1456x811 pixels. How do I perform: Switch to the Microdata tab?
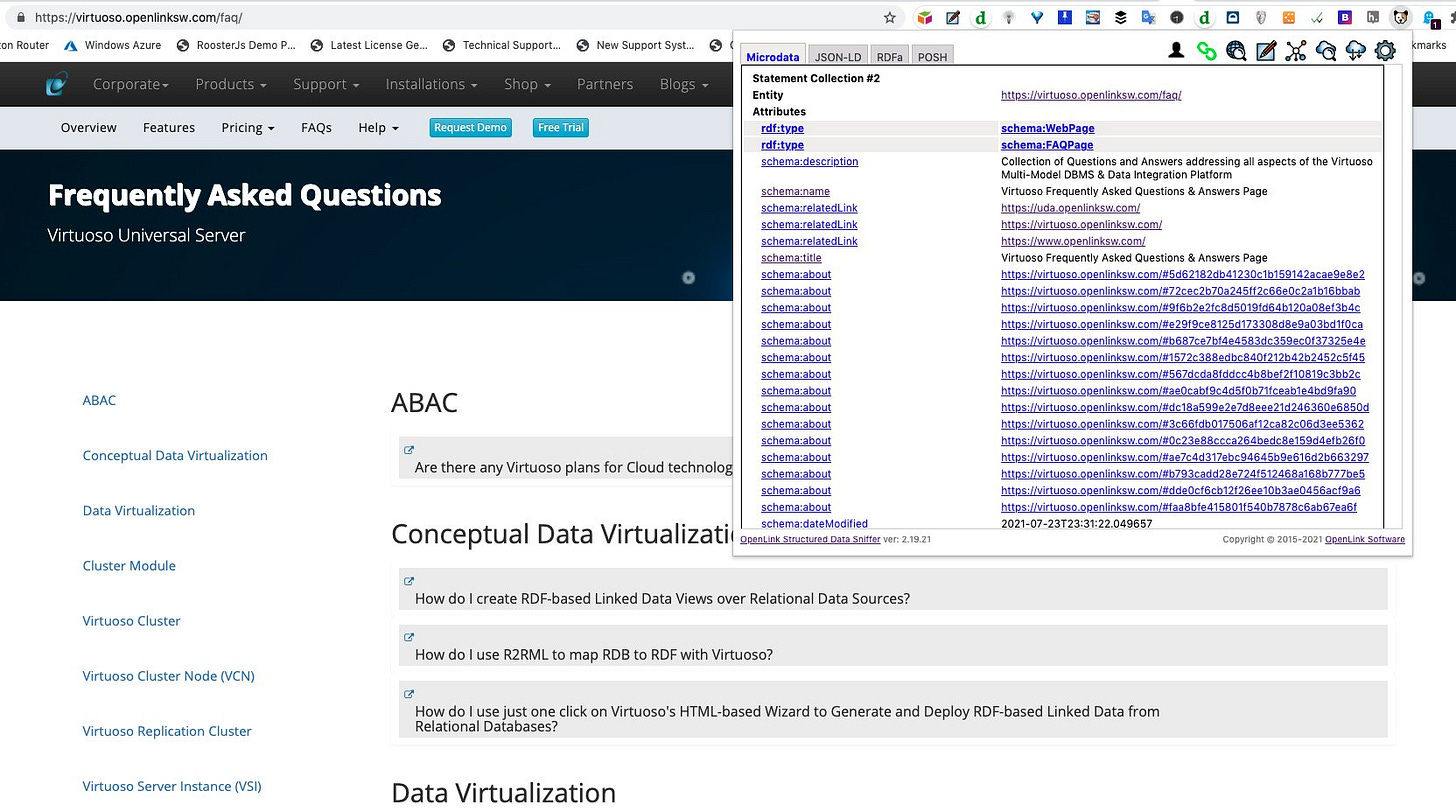773,57
